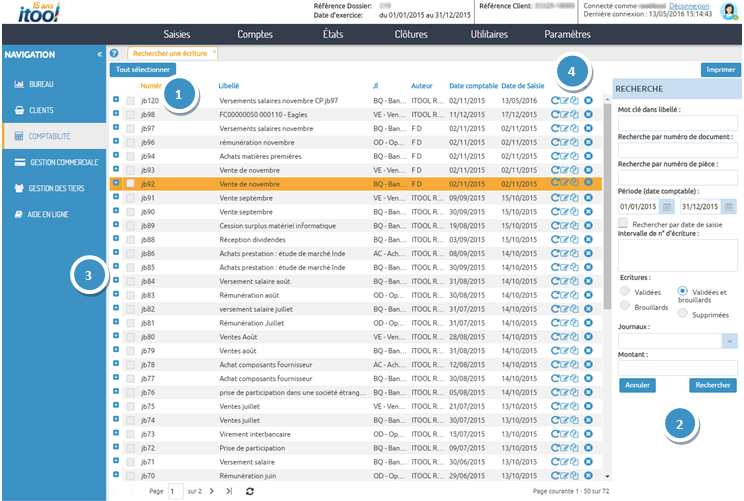Edit entry jb98 with the pencil icon

click(565, 114)
